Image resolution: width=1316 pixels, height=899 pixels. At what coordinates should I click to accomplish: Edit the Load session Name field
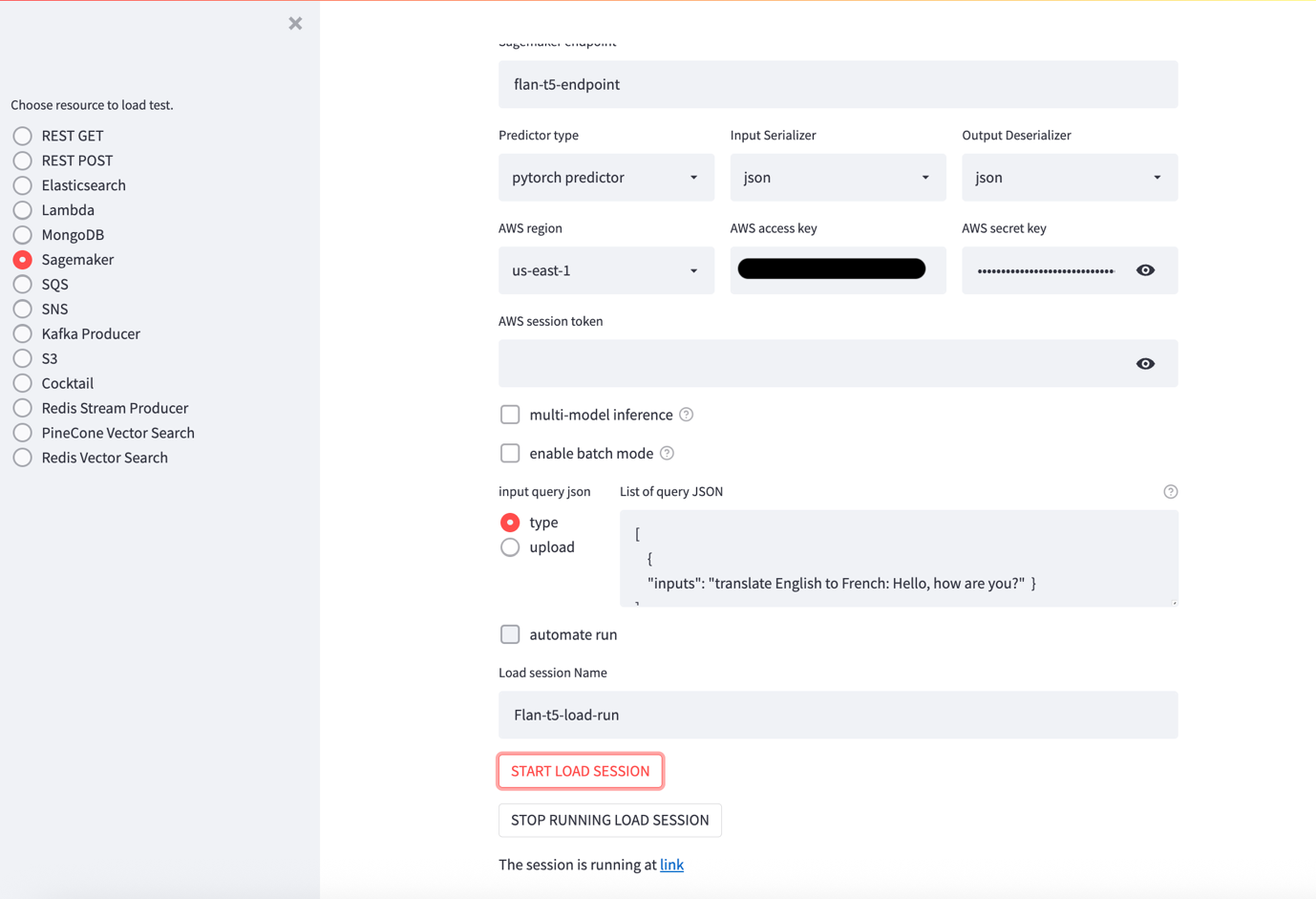(838, 714)
